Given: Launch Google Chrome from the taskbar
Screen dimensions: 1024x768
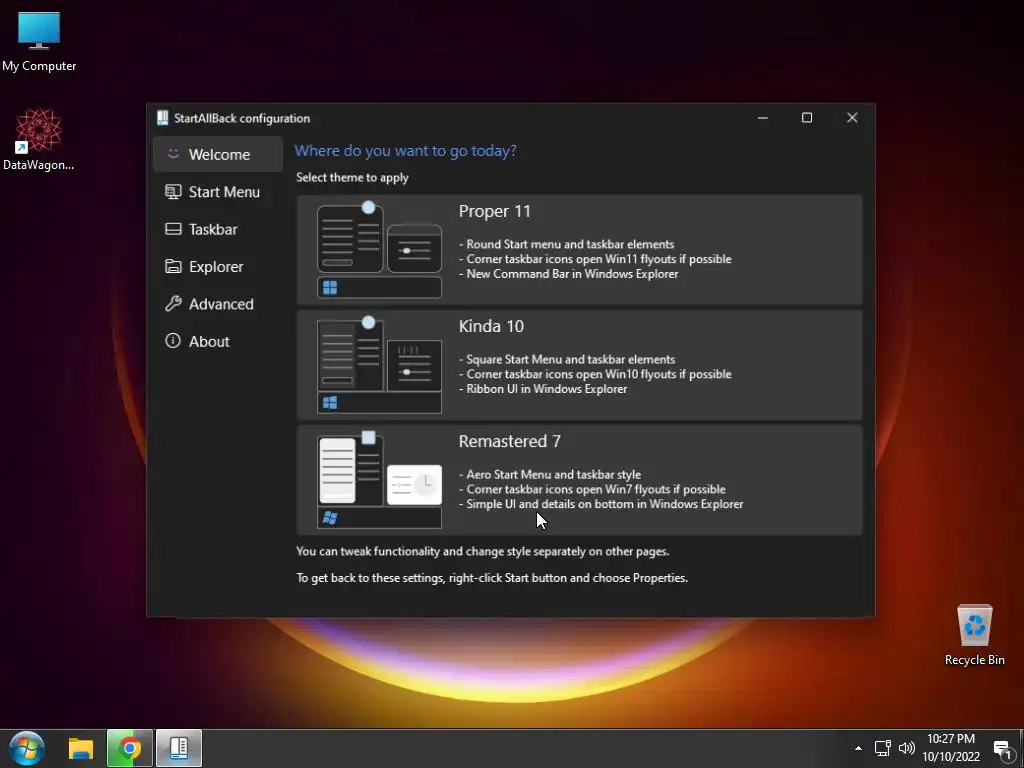Looking at the screenshot, I should click(130, 748).
